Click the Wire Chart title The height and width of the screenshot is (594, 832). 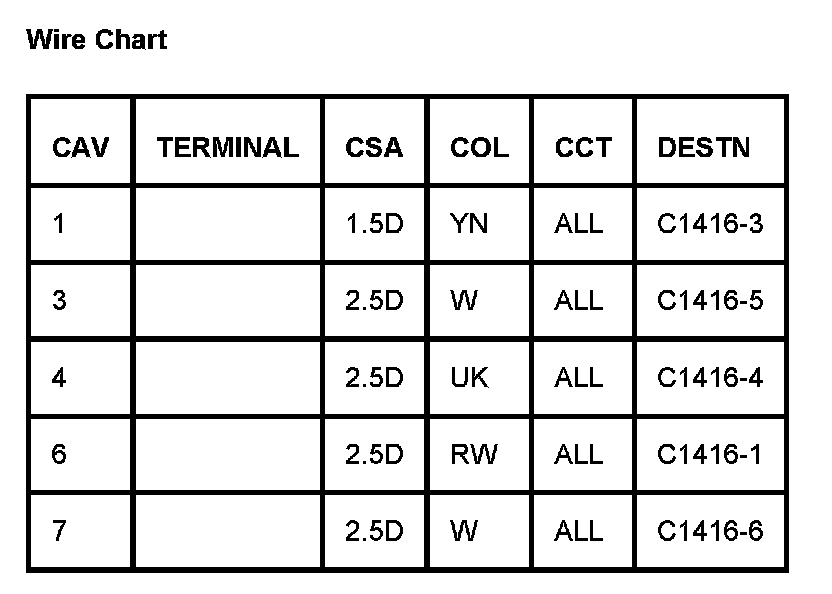(x=96, y=40)
